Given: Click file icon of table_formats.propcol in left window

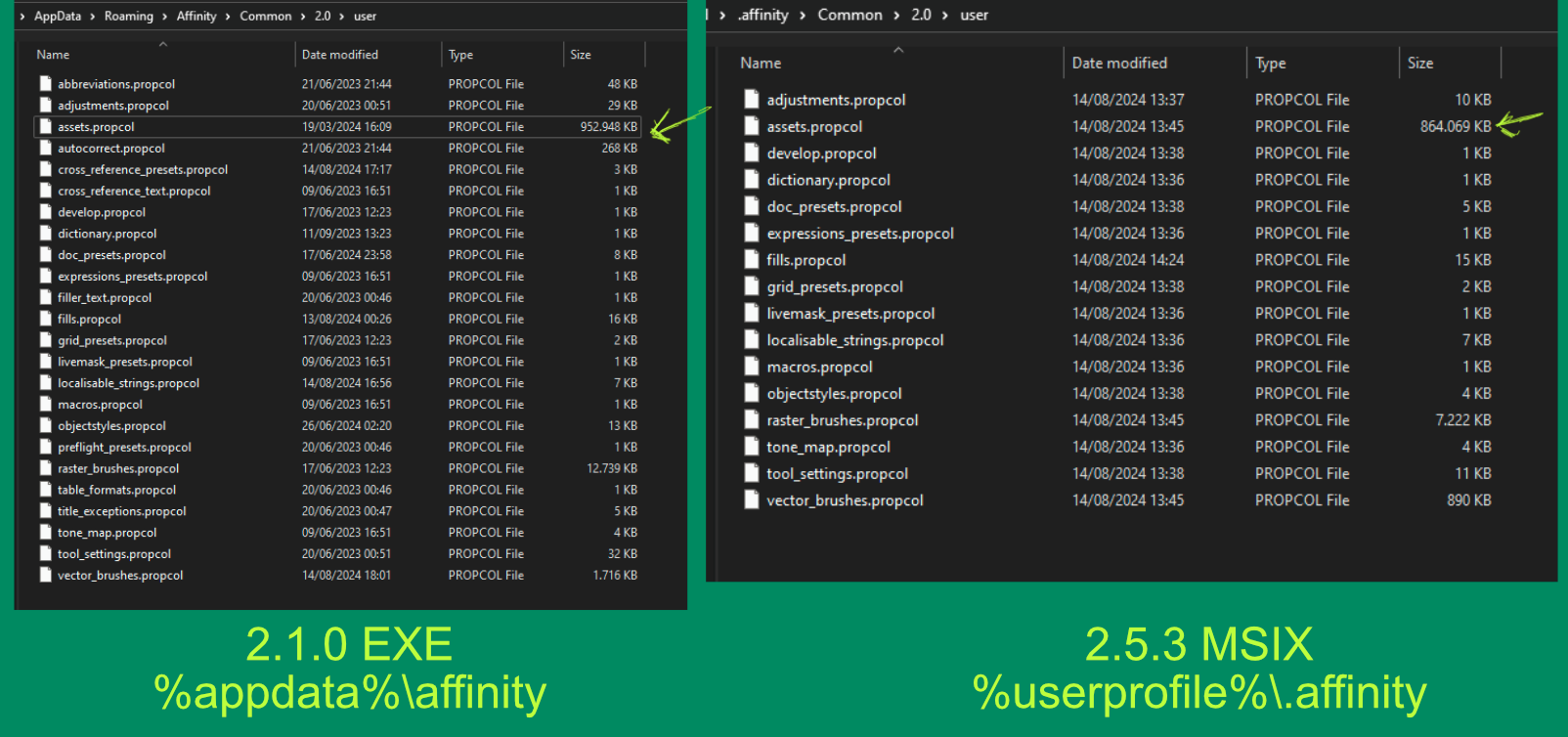Looking at the screenshot, I should (x=45, y=490).
